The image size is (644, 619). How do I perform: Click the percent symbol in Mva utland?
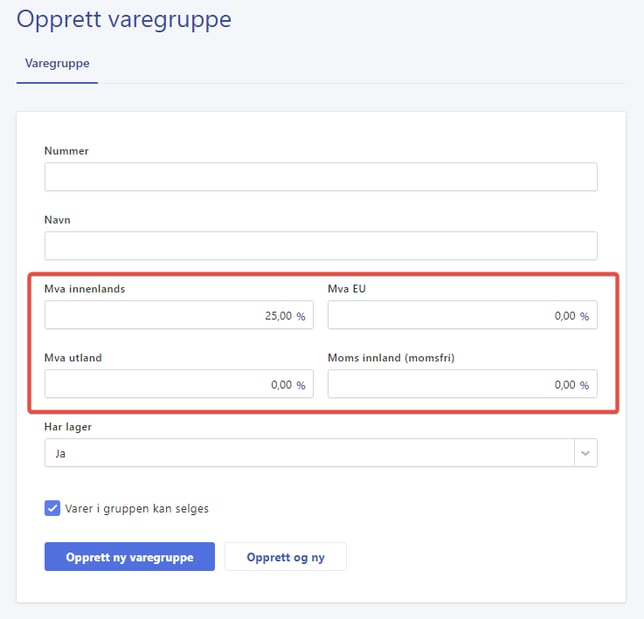[x=301, y=385]
